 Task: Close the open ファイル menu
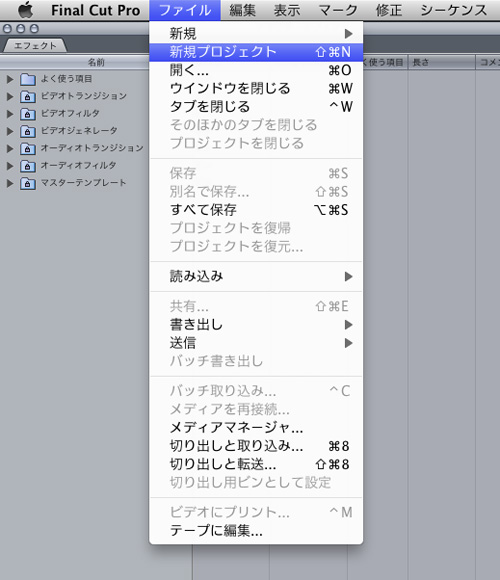tap(185, 10)
